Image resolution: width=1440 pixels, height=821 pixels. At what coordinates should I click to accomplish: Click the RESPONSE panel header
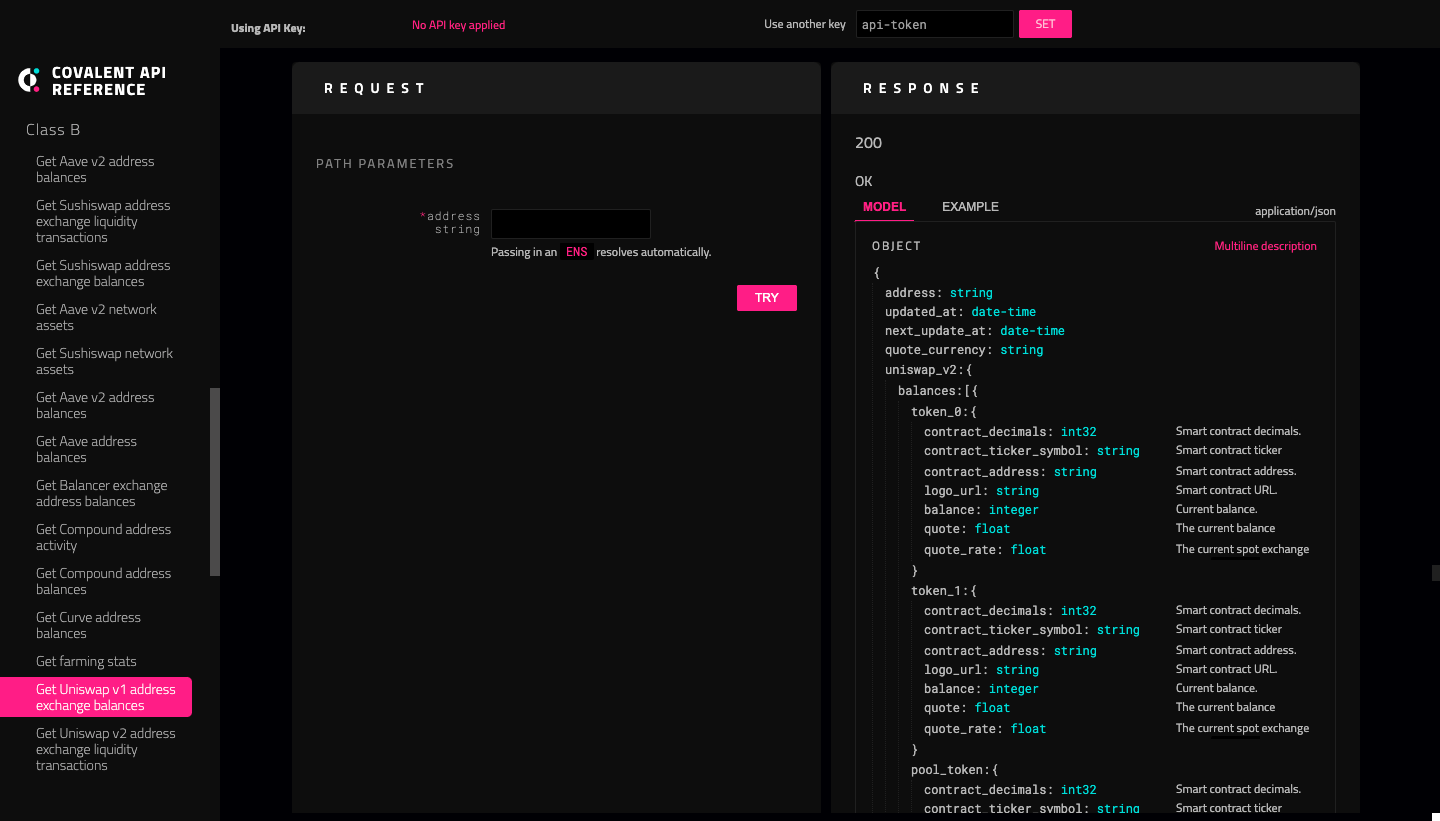[1095, 88]
